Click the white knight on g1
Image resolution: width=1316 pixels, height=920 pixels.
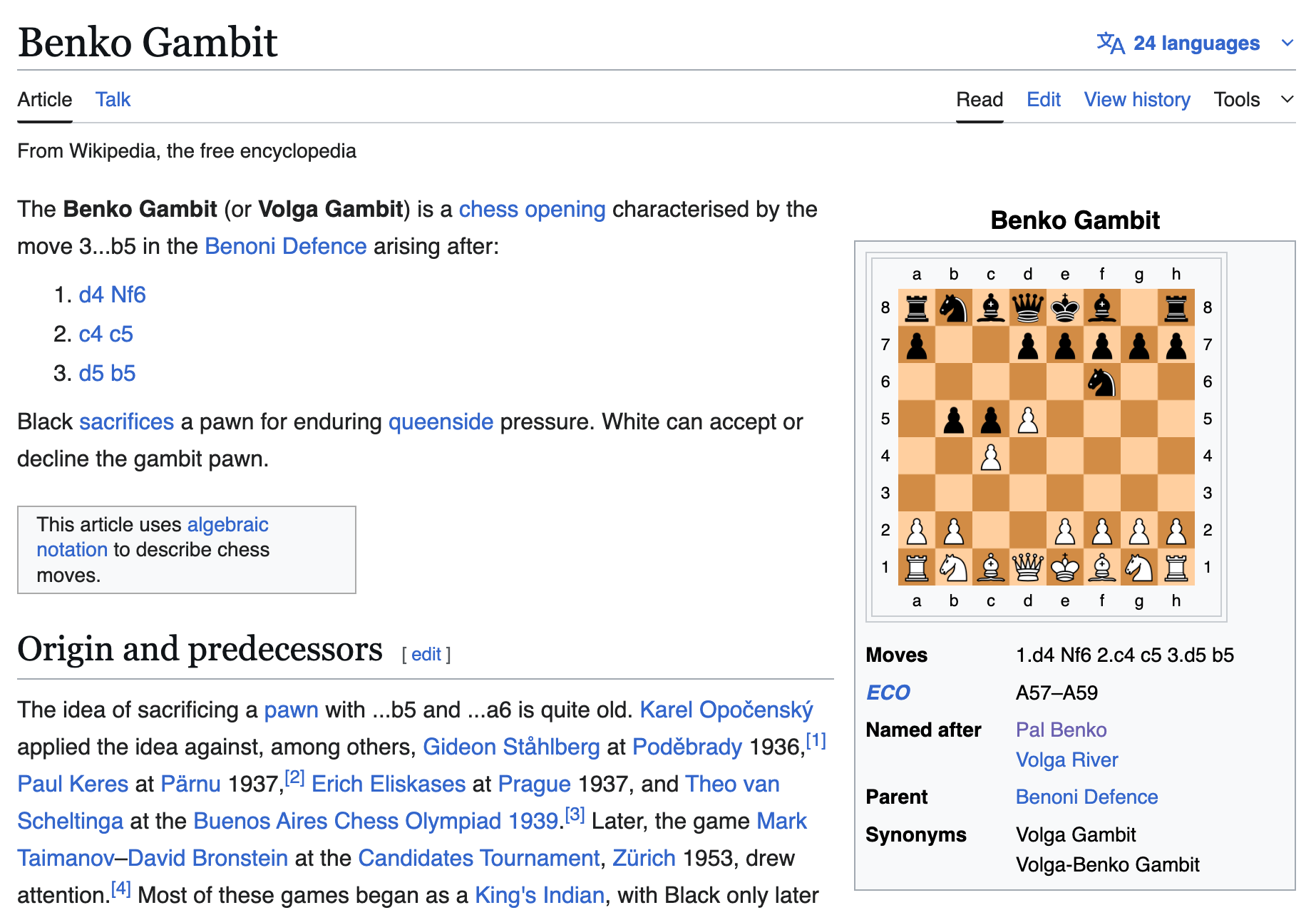click(1138, 567)
